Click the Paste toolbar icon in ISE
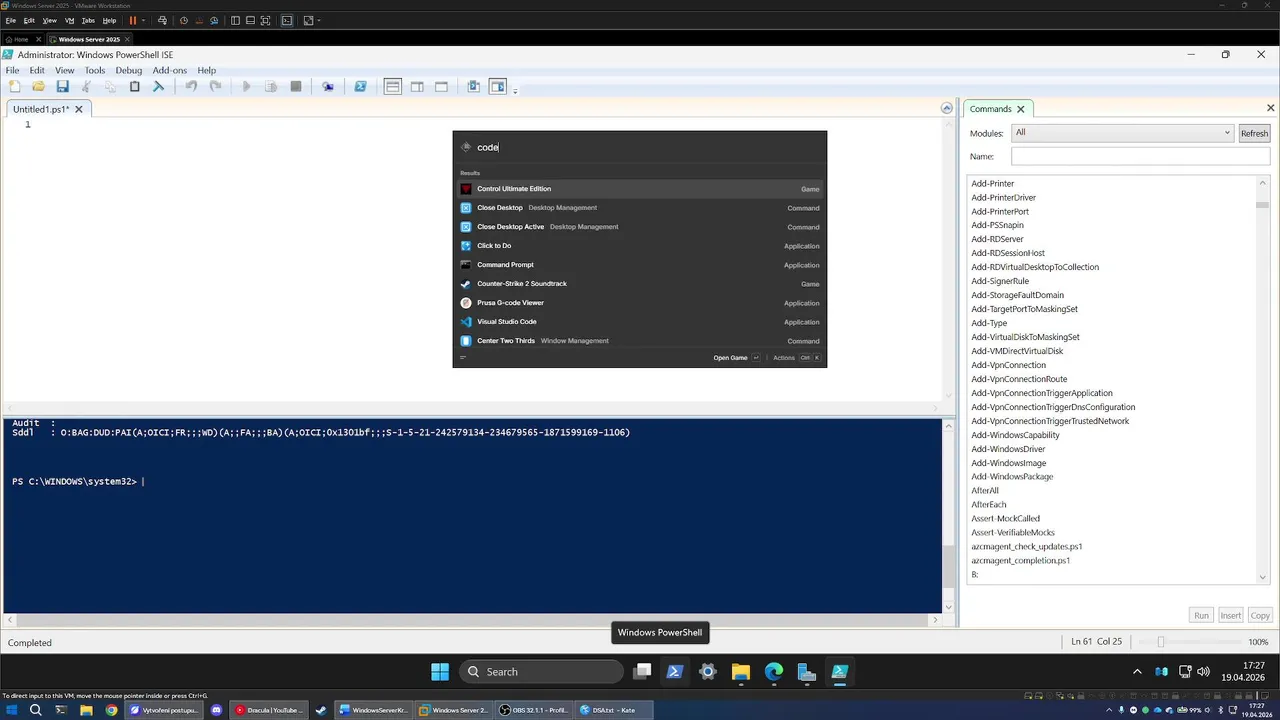 pyautogui.click(x=134, y=87)
